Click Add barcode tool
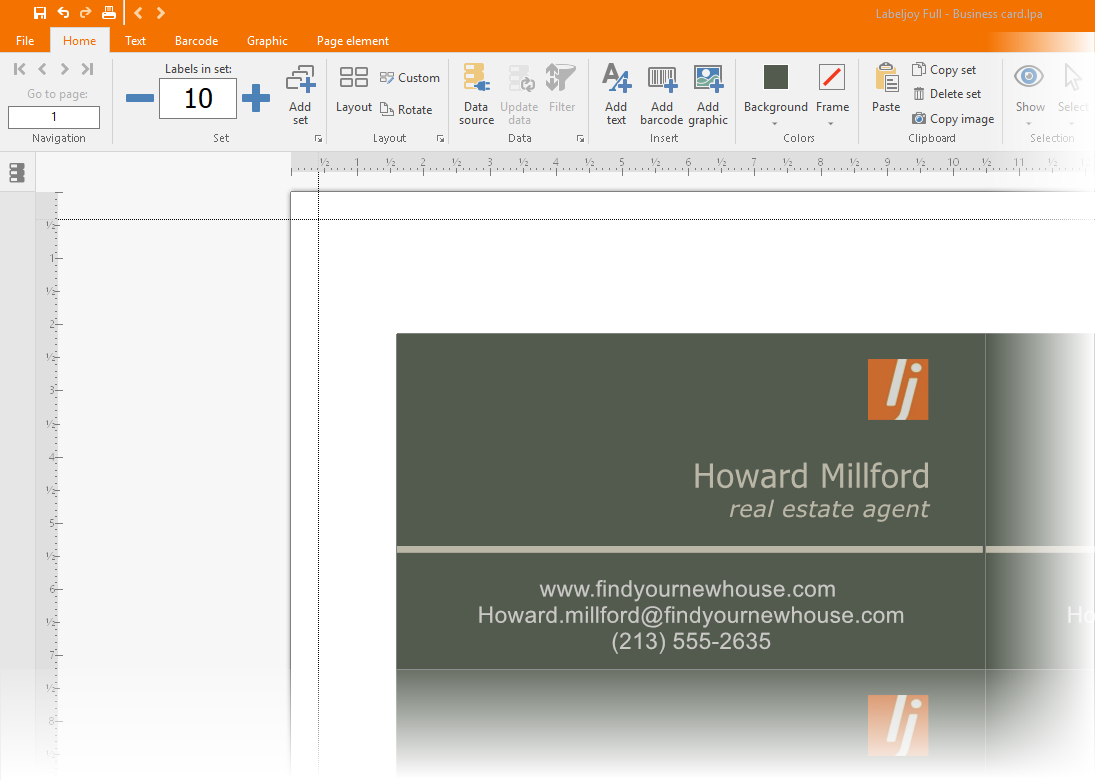The height and width of the screenshot is (780, 1095). [661, 95]
